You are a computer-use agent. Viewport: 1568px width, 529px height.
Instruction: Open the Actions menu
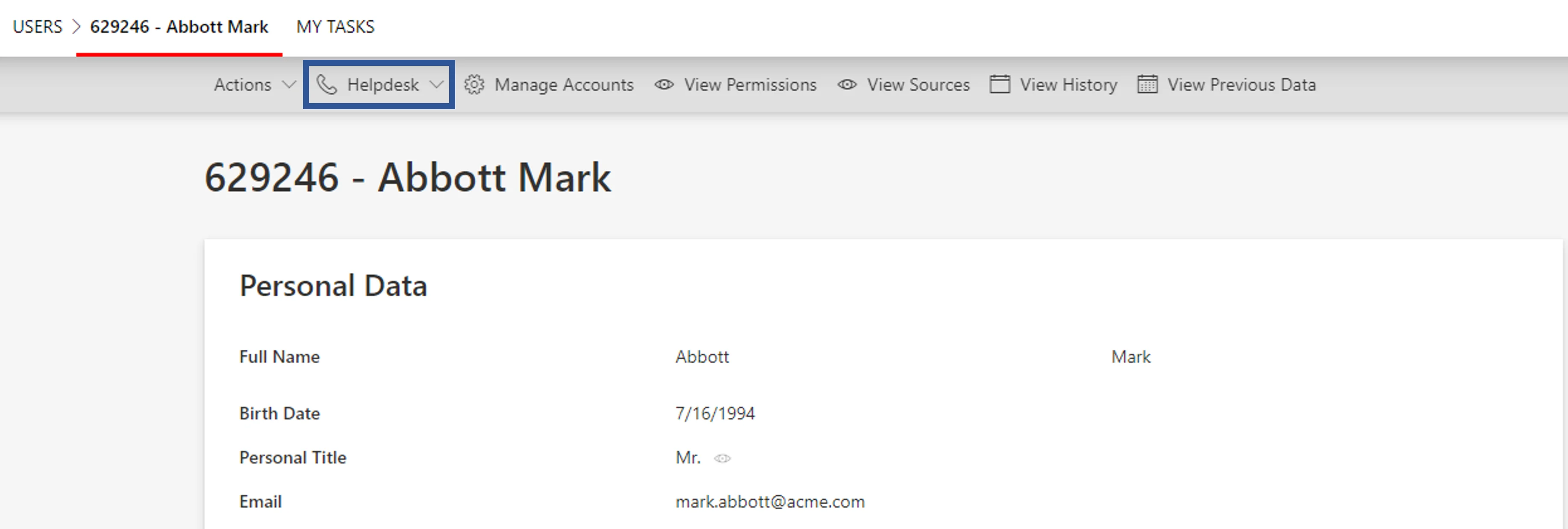(254, 85)
